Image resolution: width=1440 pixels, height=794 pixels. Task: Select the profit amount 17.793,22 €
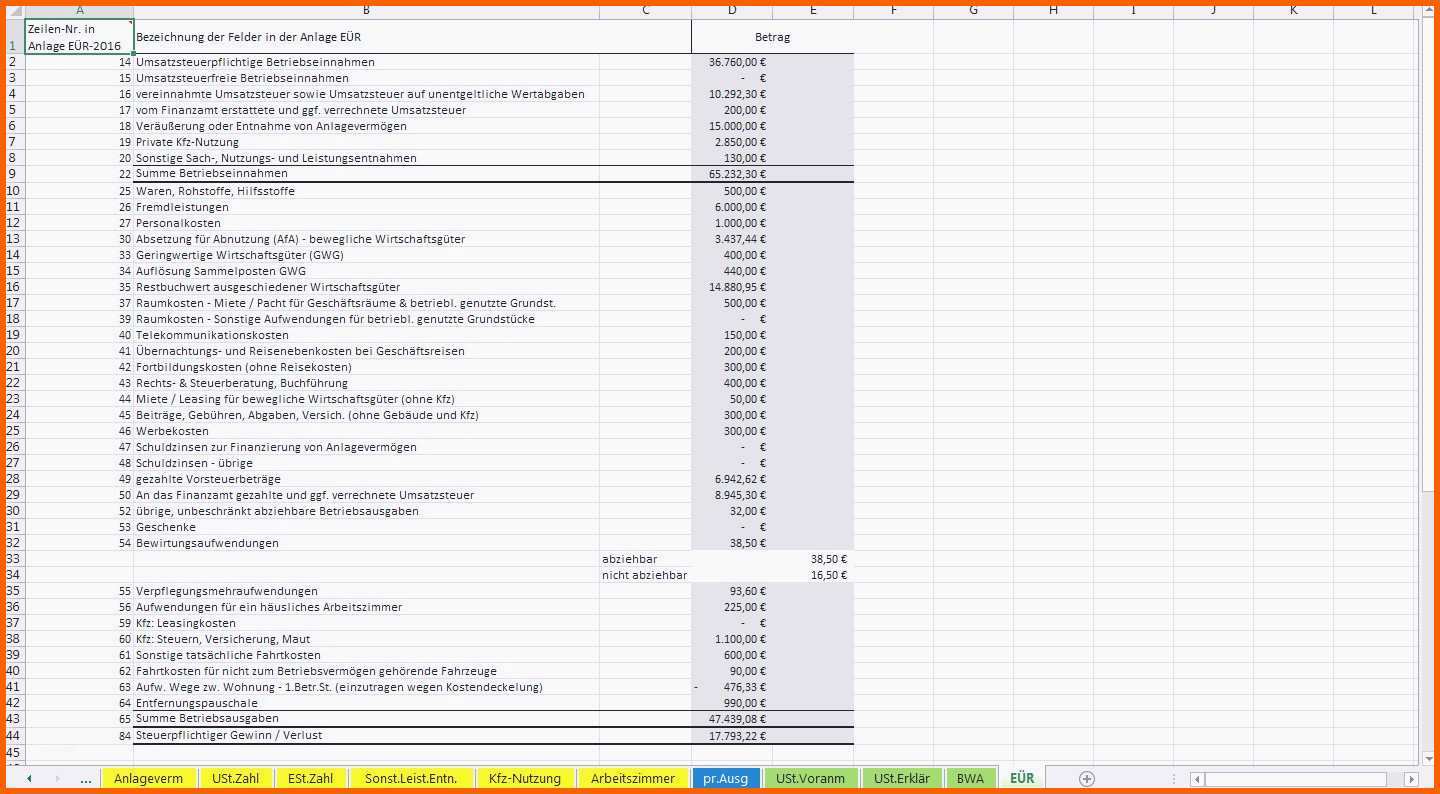click(732, 736)
